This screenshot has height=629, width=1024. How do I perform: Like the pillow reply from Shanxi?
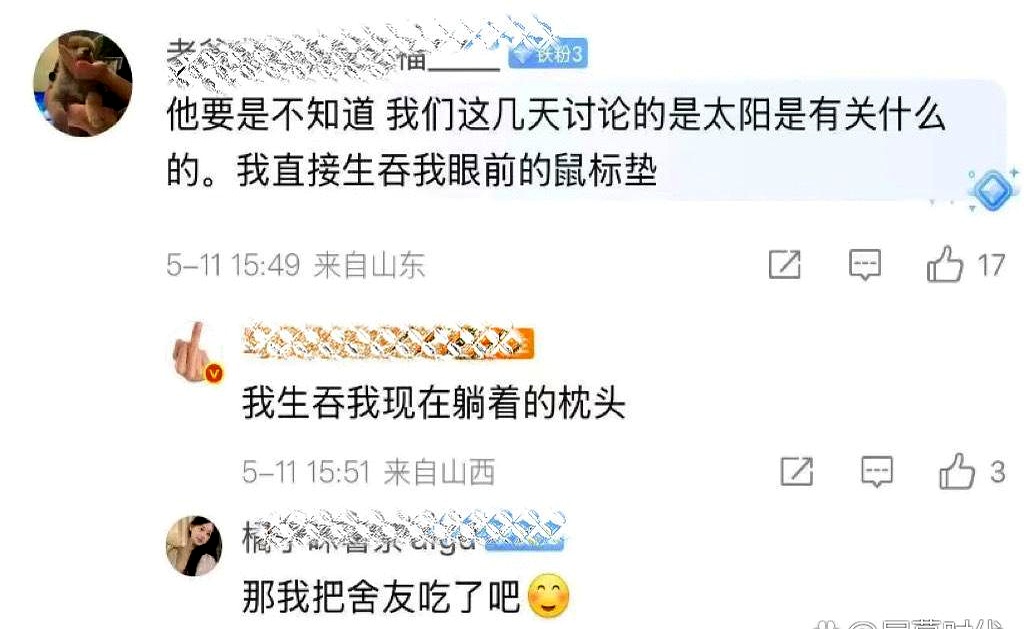(x=957, y=471)
